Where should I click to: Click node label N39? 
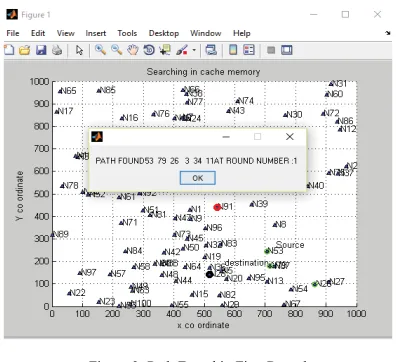tap(260, 204)
